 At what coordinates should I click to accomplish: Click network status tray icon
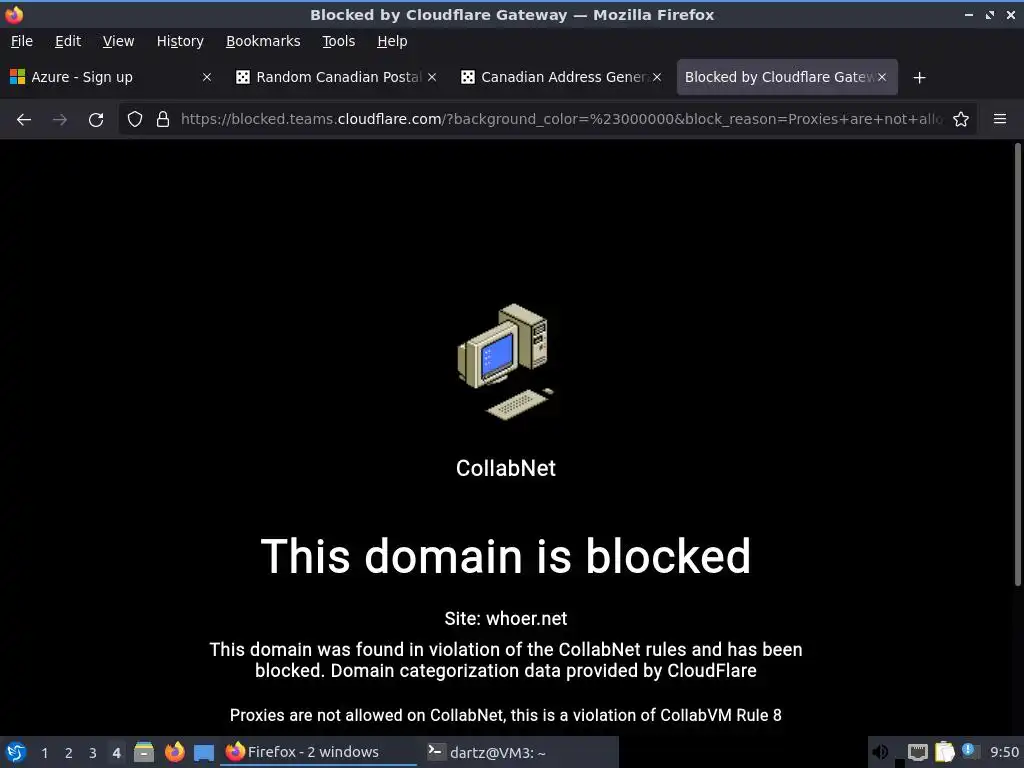click(x=918, y=752)
